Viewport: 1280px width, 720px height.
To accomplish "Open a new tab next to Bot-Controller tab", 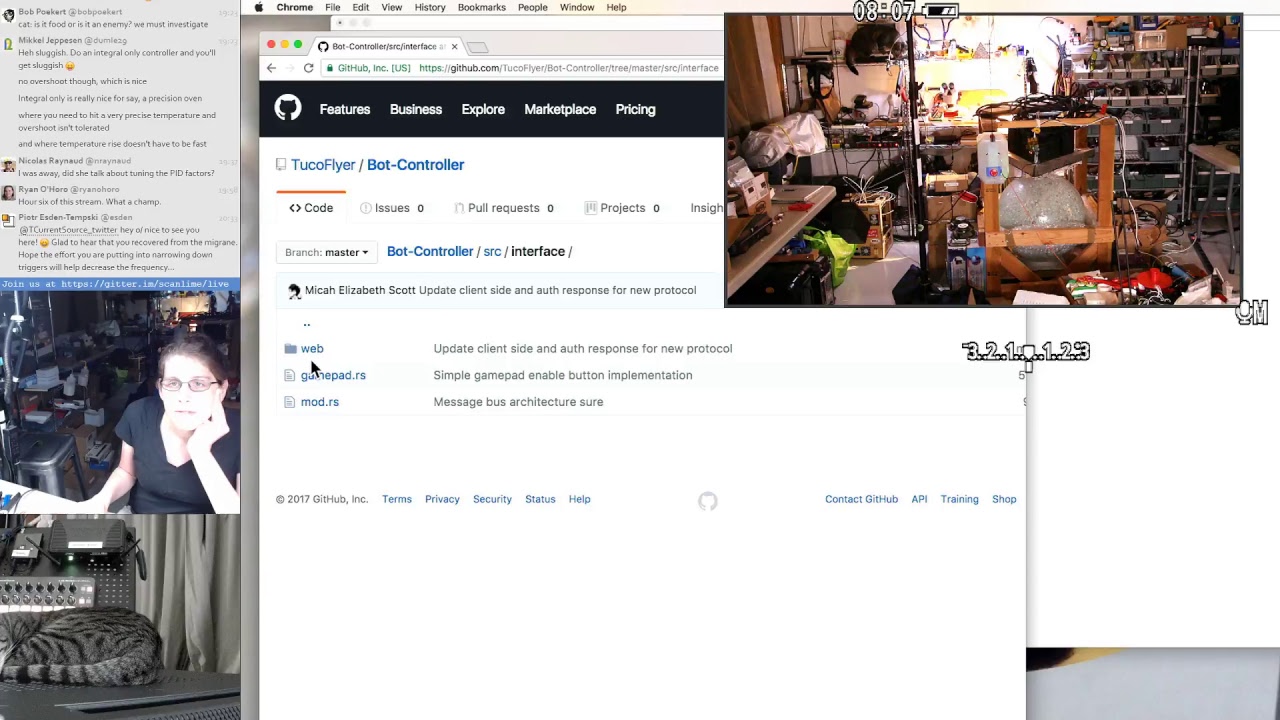I will 478,47.
